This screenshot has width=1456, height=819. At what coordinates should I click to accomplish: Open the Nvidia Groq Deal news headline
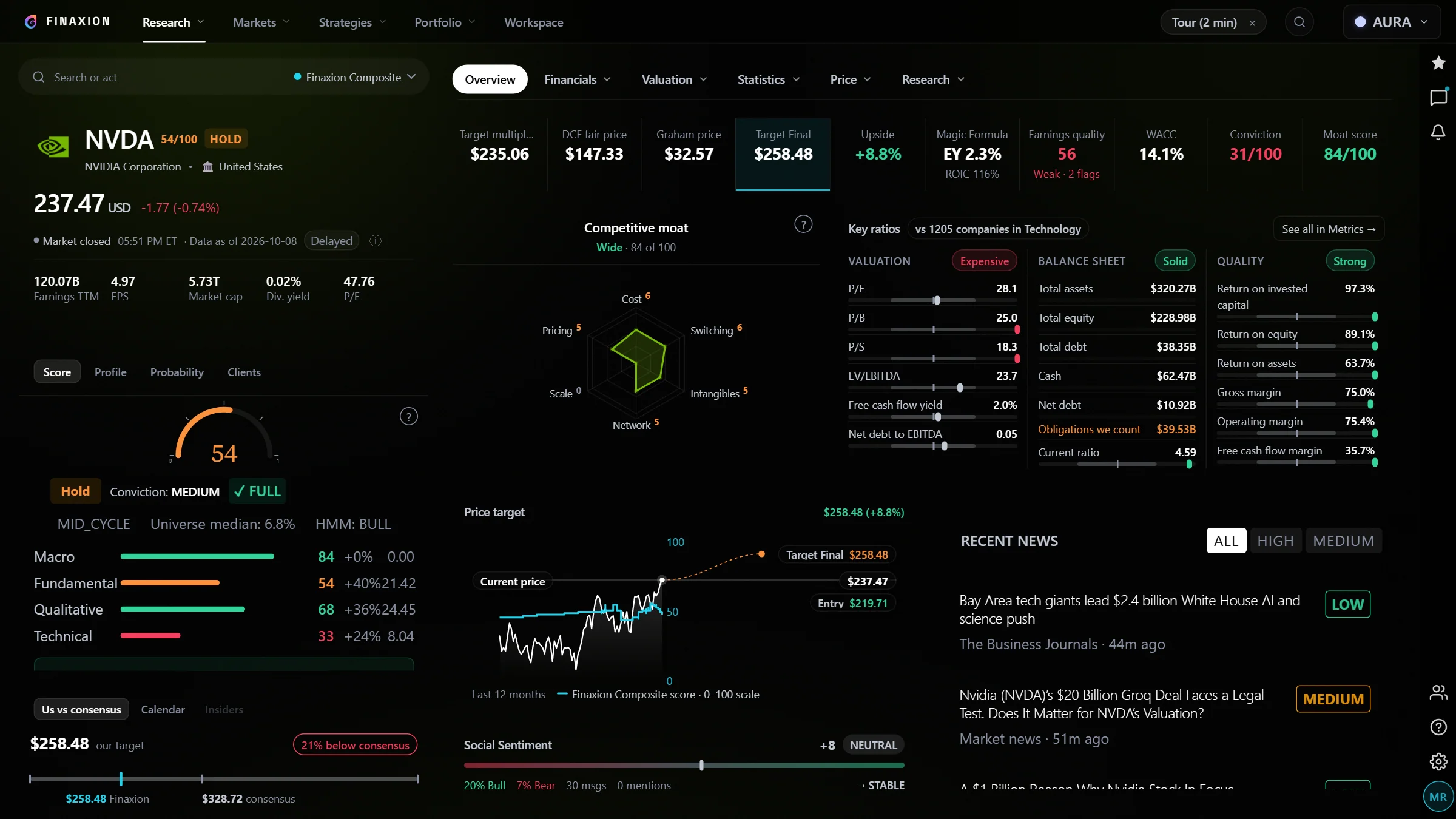click(x=1111, y=704)
